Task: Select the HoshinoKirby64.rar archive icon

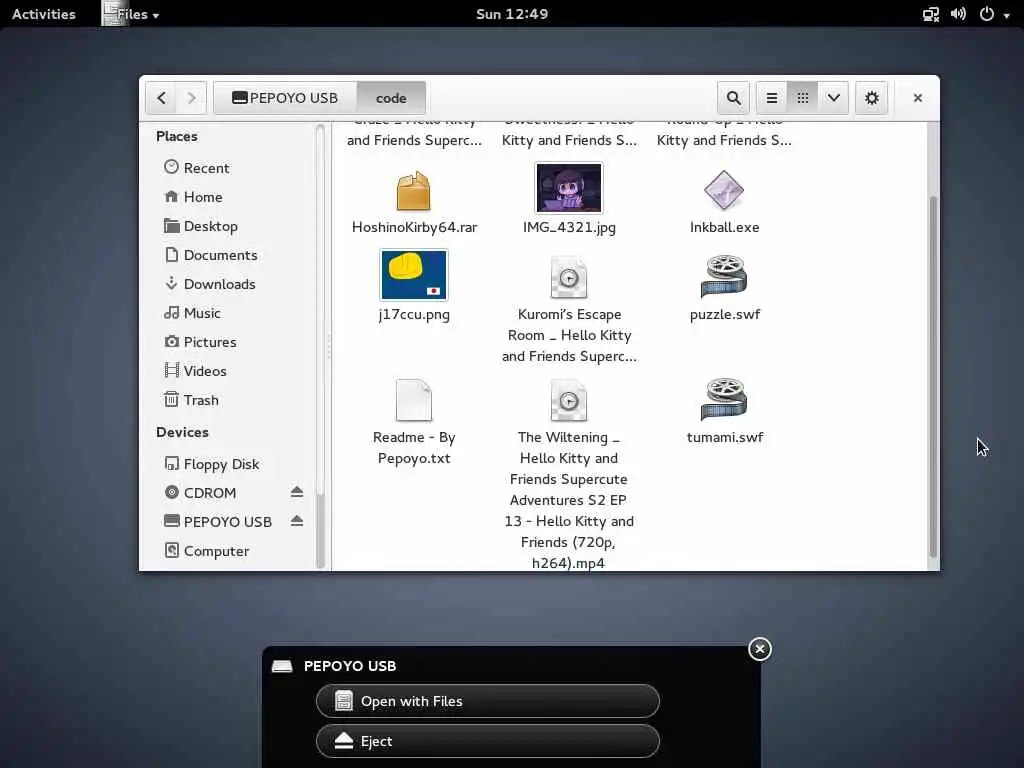Action: point(413,191)
